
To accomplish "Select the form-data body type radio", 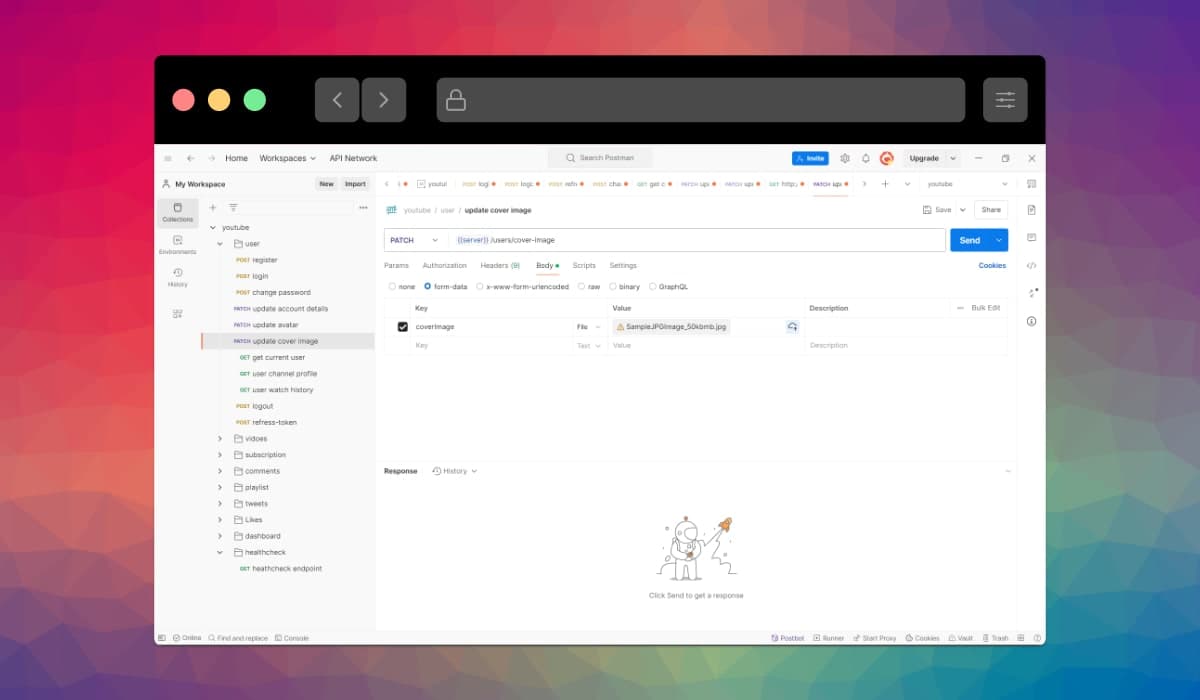I will point(427,287).
